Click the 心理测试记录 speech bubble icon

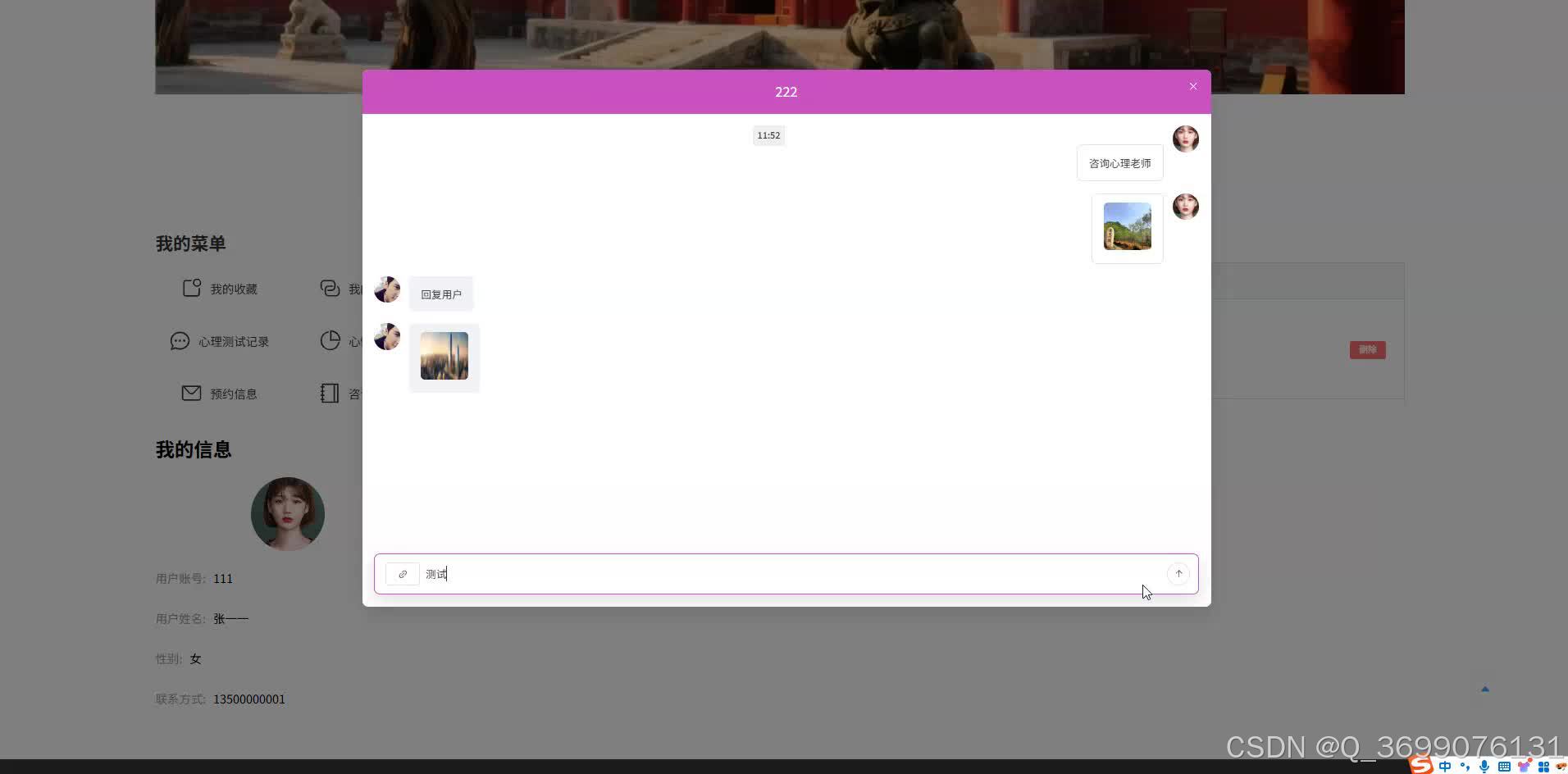pos(180,341)
